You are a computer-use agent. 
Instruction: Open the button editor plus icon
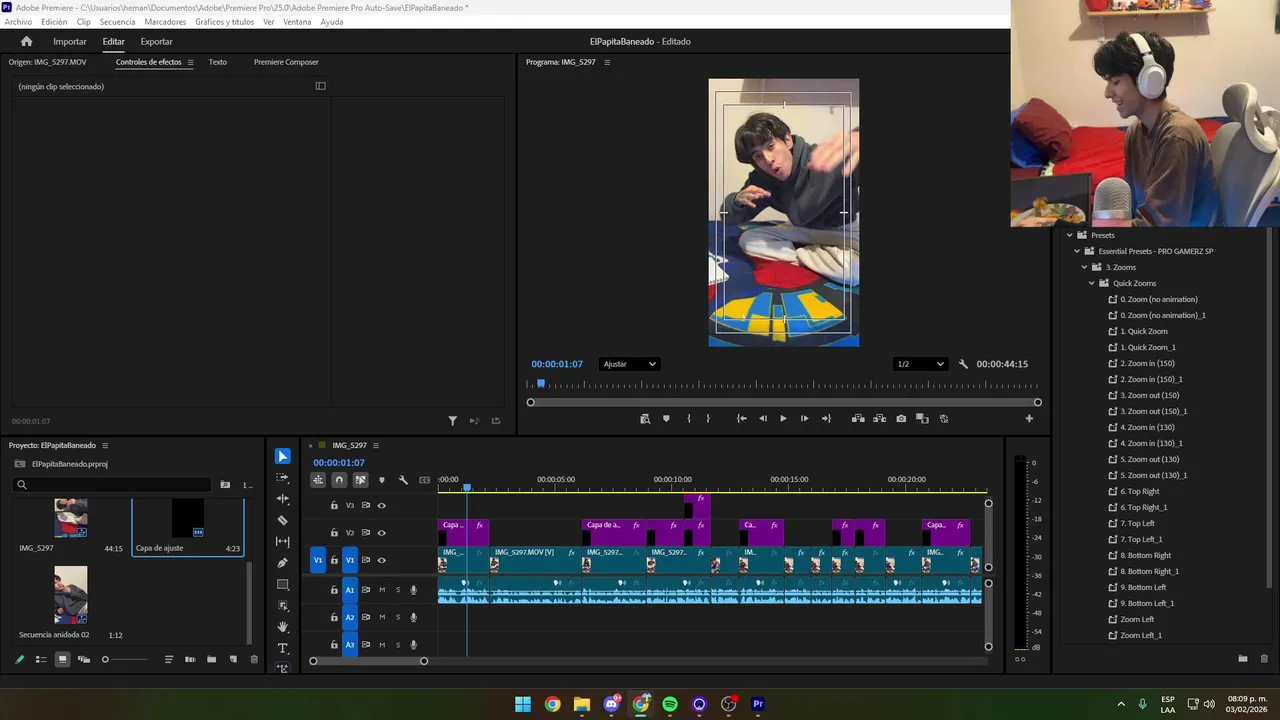(1029, 419)
